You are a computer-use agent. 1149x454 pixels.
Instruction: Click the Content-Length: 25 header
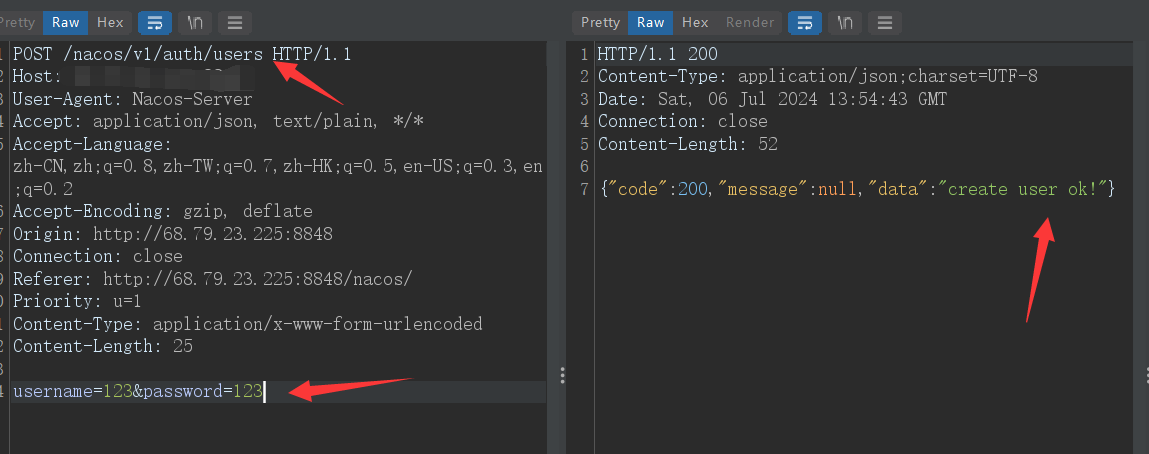103,346
